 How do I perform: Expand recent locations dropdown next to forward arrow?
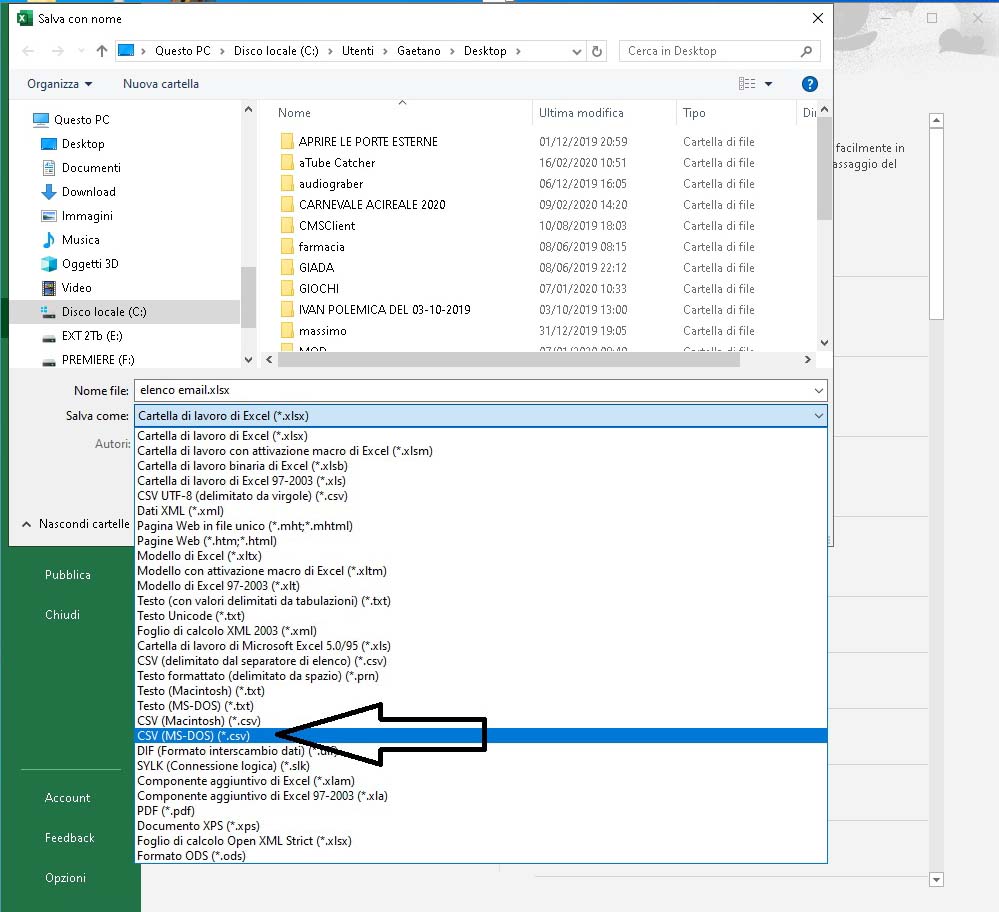tap(80, 51)
